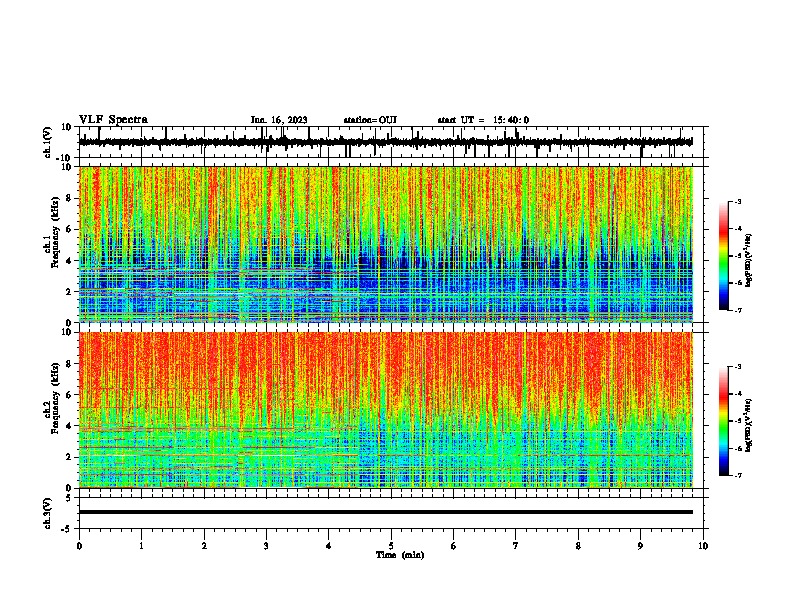Image resolution: width=792 pixels, height=612 pixels.
Task: Click the ch.1 voltage waveform trace
Action: pos(385,142)
